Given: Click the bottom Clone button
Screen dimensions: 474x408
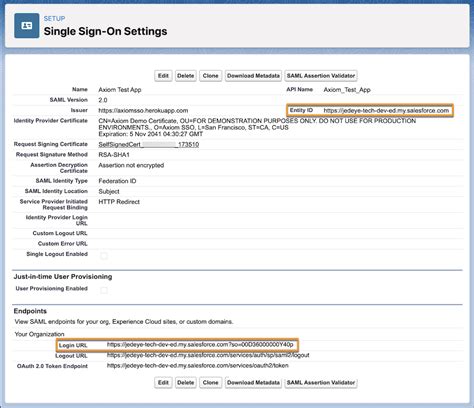Looking at the screenshot, I should click(210, 383).
